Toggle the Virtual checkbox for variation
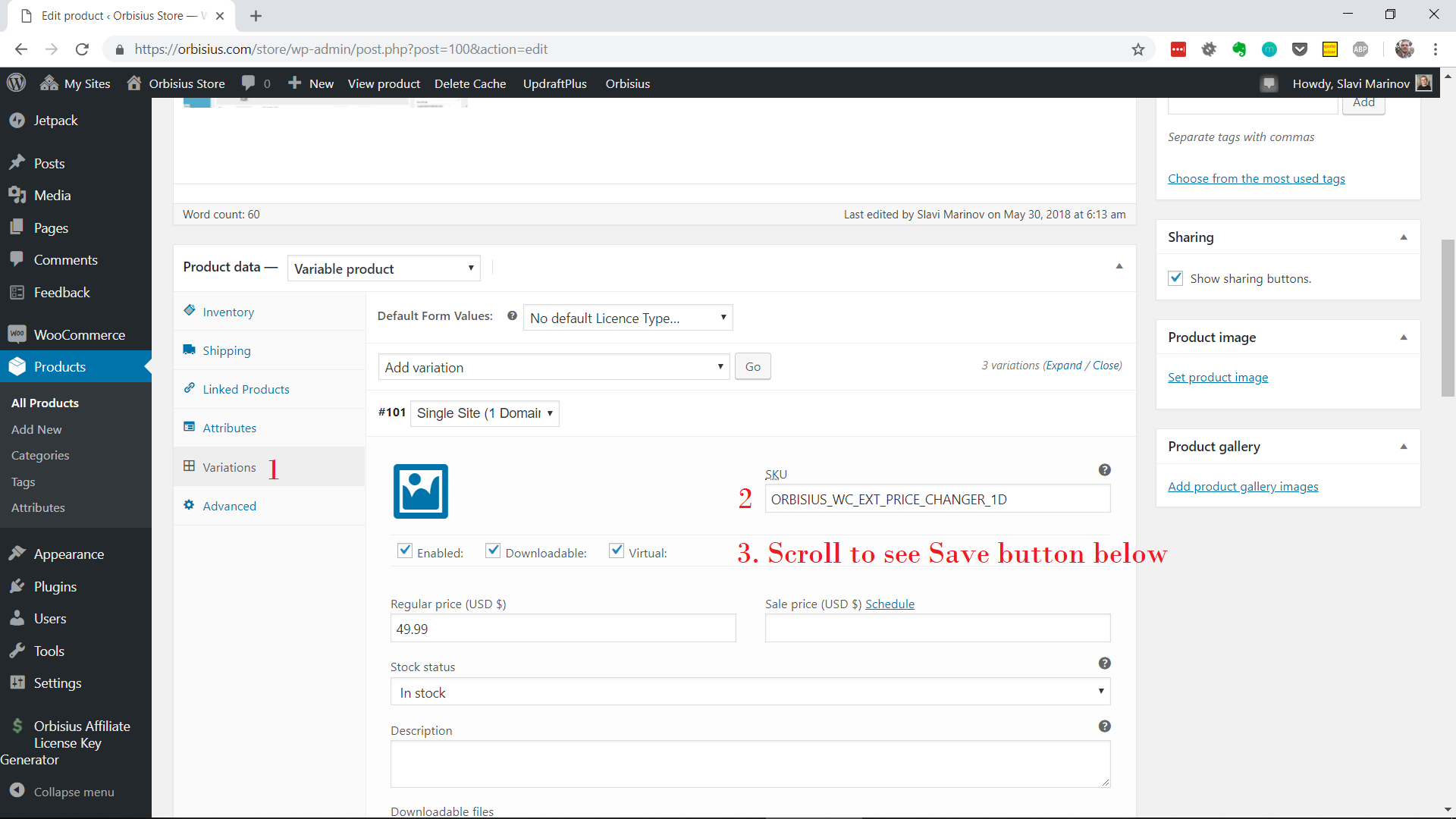This screenshot has height=819, width=1456. (x=616, y=551)
